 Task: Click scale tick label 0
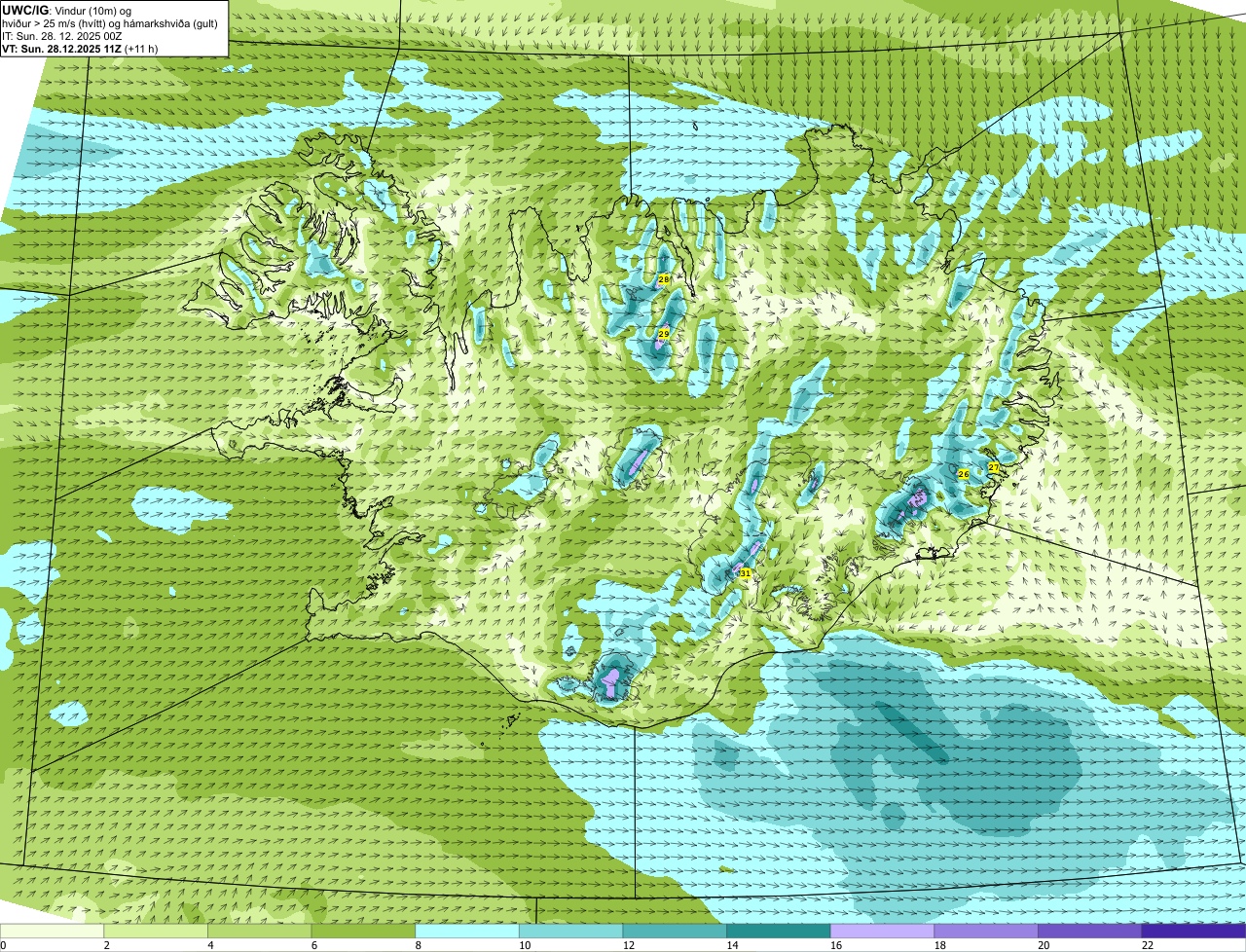[x=3, y=945]
